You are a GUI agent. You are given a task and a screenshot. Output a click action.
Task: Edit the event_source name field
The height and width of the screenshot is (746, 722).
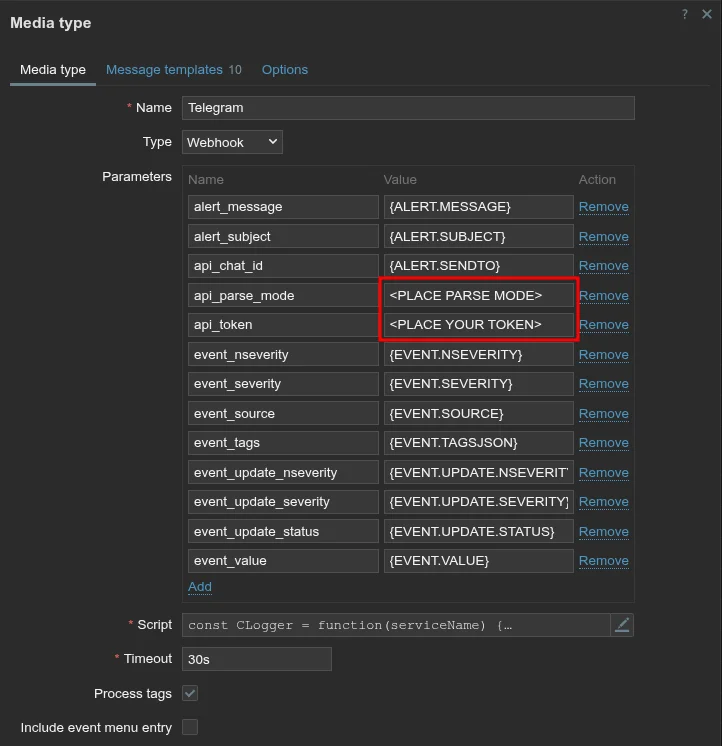[x=283, y=413]
